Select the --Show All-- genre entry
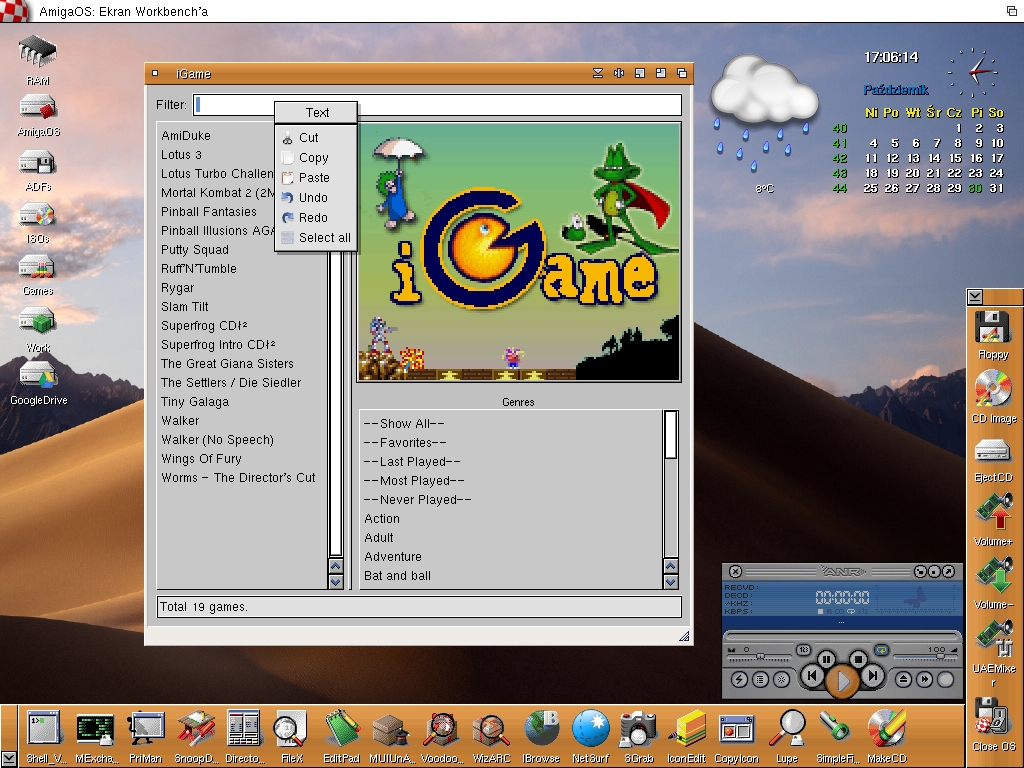This screenshot has height=768, width=1024. (404, 424)
